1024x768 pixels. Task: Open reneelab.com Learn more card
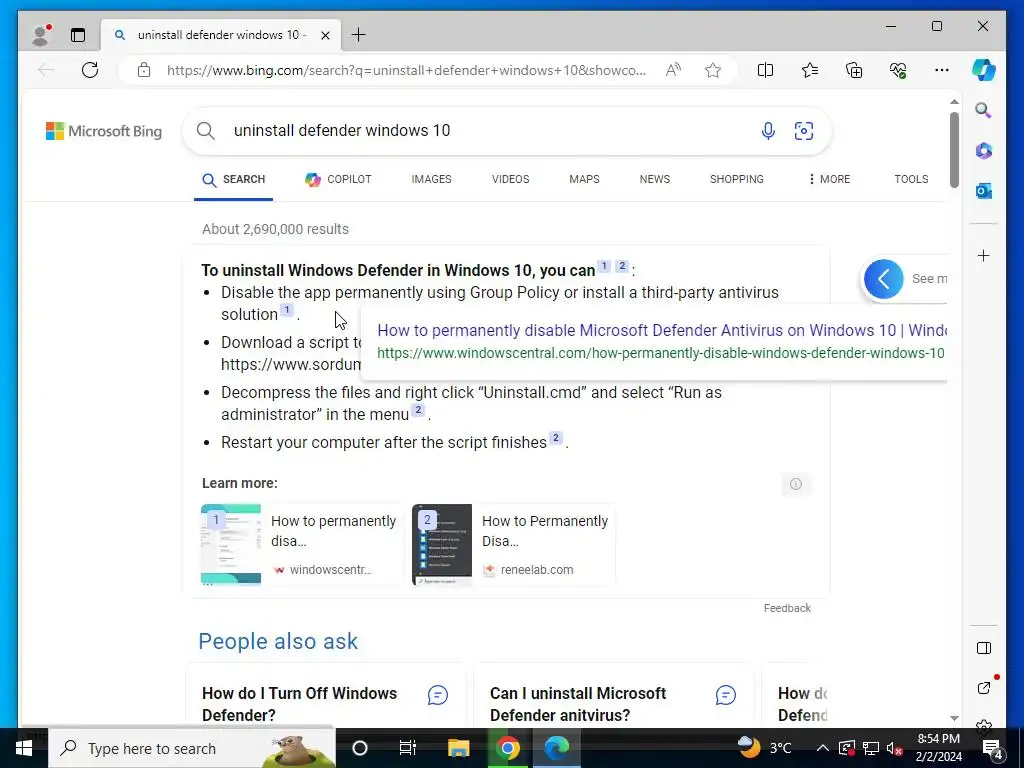(x=513, y=545)
